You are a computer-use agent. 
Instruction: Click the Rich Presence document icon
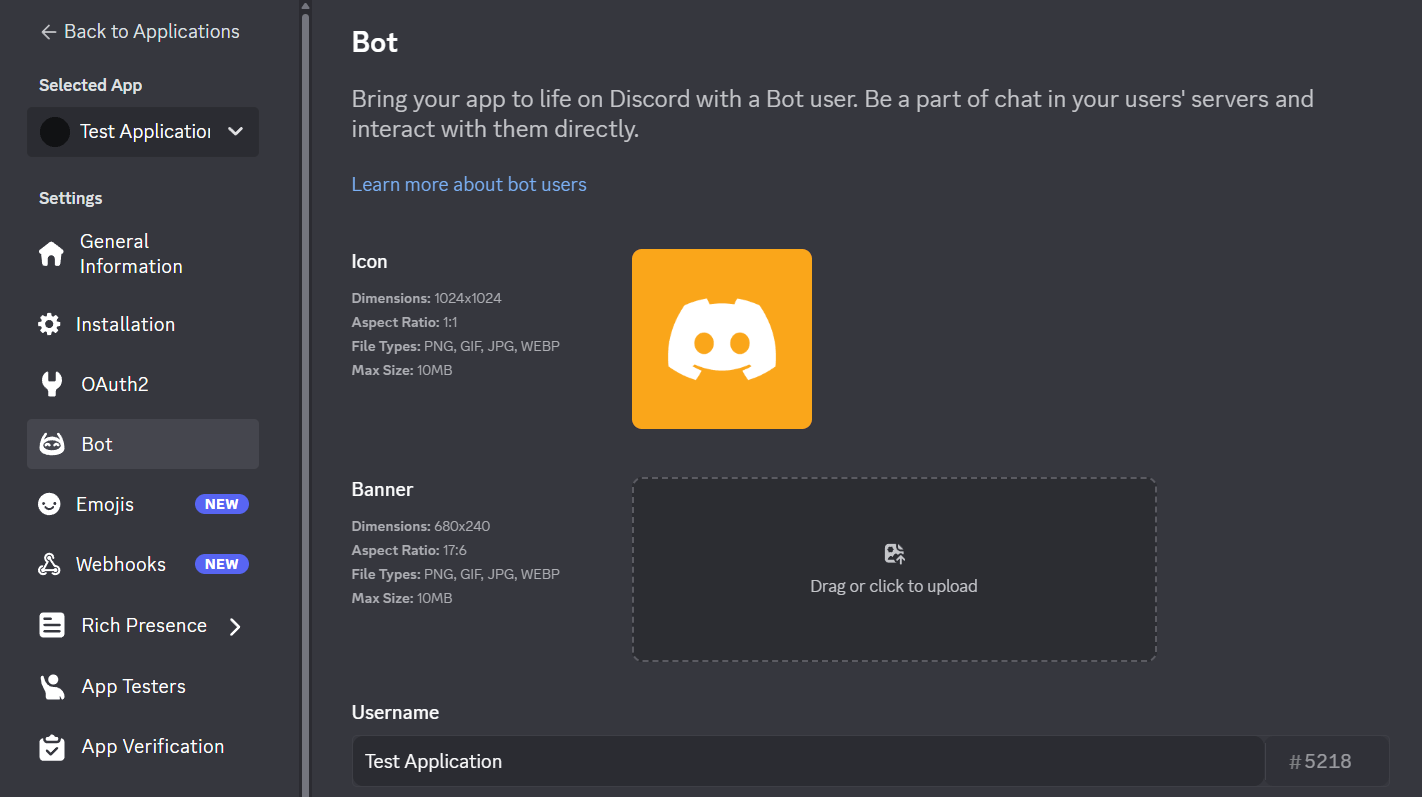(51, 626)
